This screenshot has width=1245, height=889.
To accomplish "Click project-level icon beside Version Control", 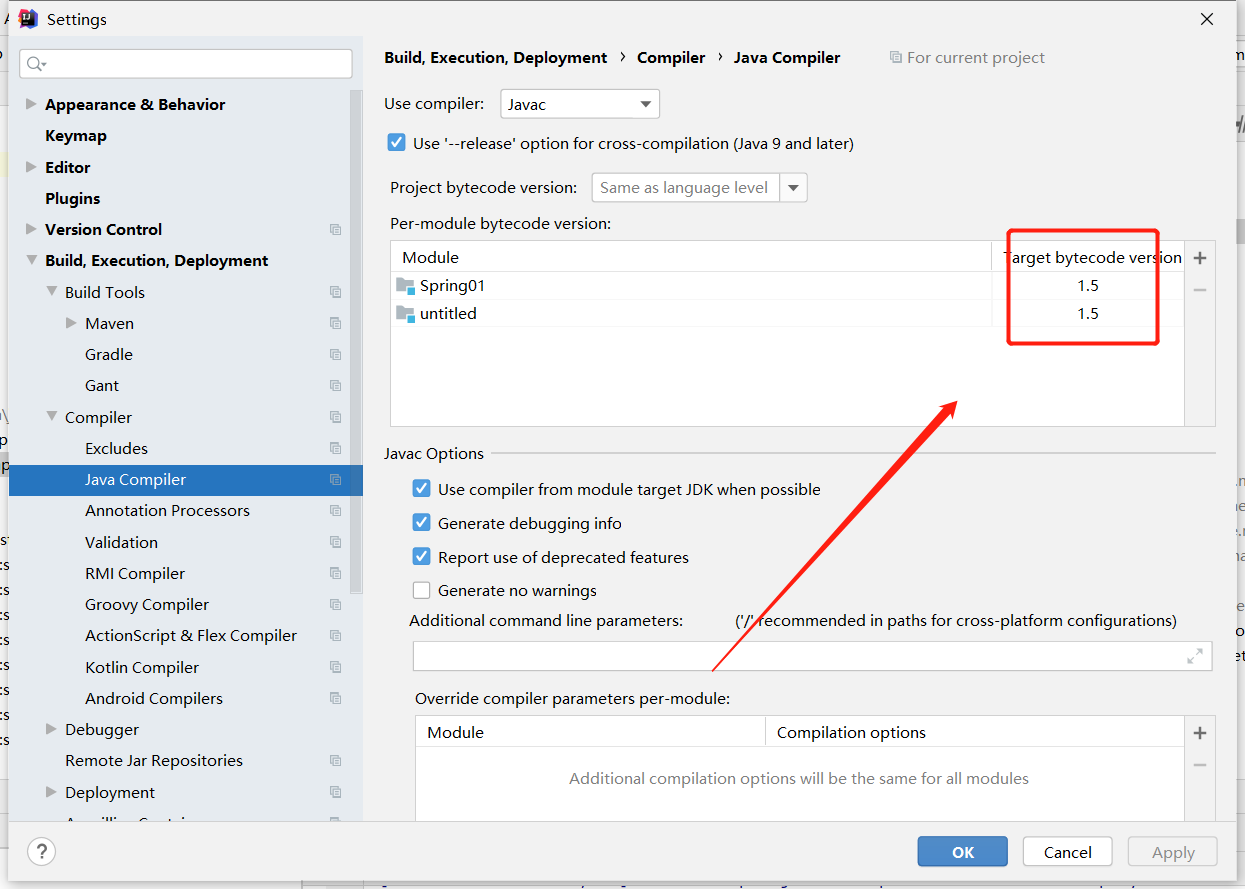I will 336,230.
